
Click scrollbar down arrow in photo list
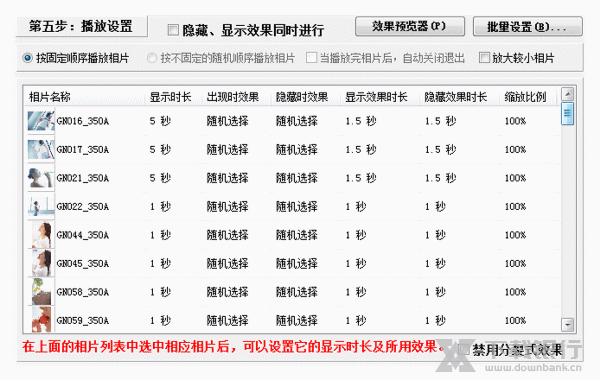pyautogui.click(x=567, y=325)
